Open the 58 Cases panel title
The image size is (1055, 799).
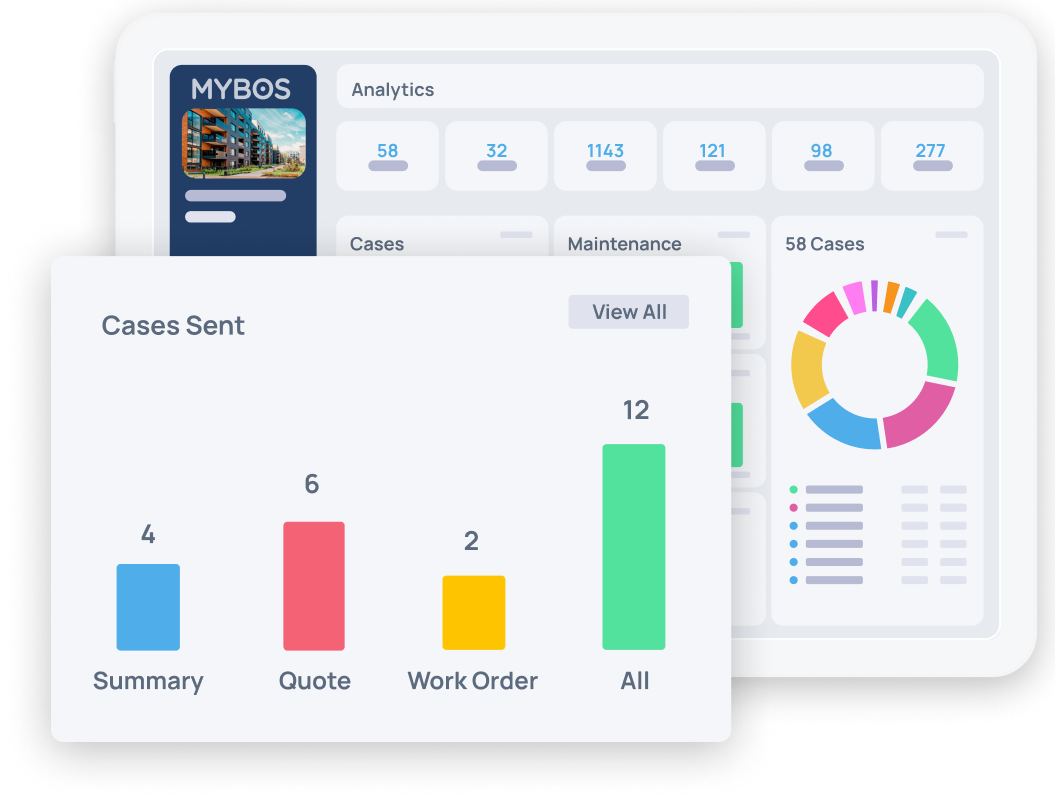825,244
